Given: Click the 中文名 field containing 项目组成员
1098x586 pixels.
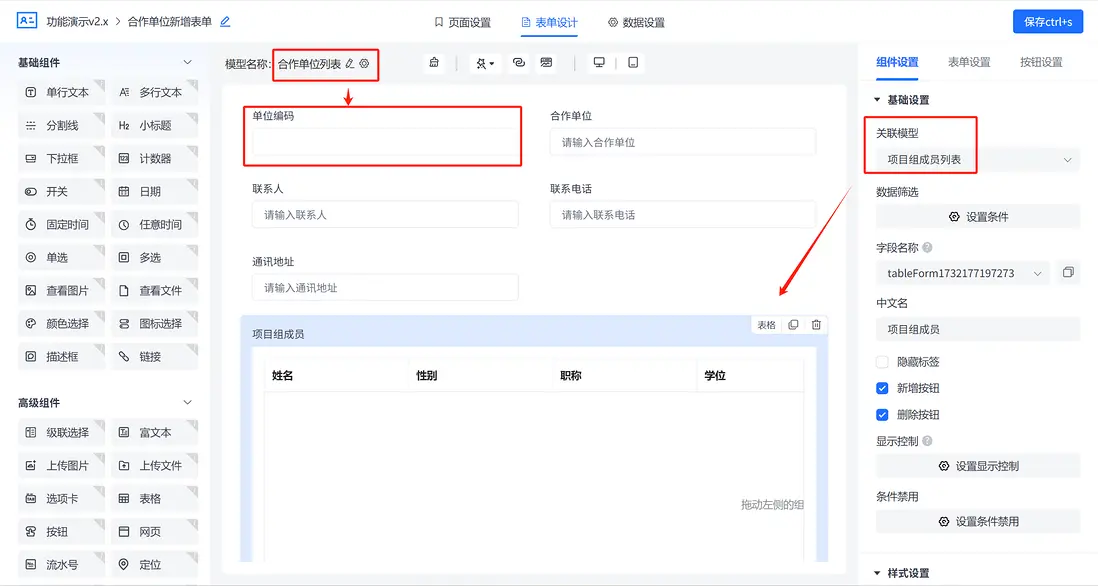Looking at the screenshot, I should (x=978, y=329).
